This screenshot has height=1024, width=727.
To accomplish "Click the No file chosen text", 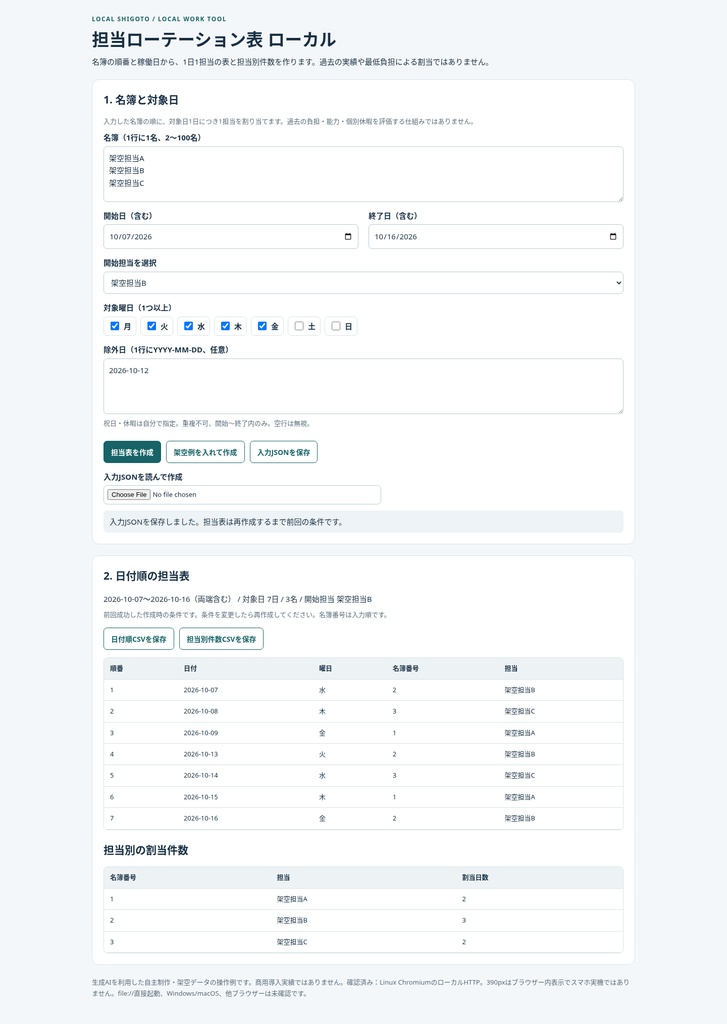I will (x=174, y=494).
